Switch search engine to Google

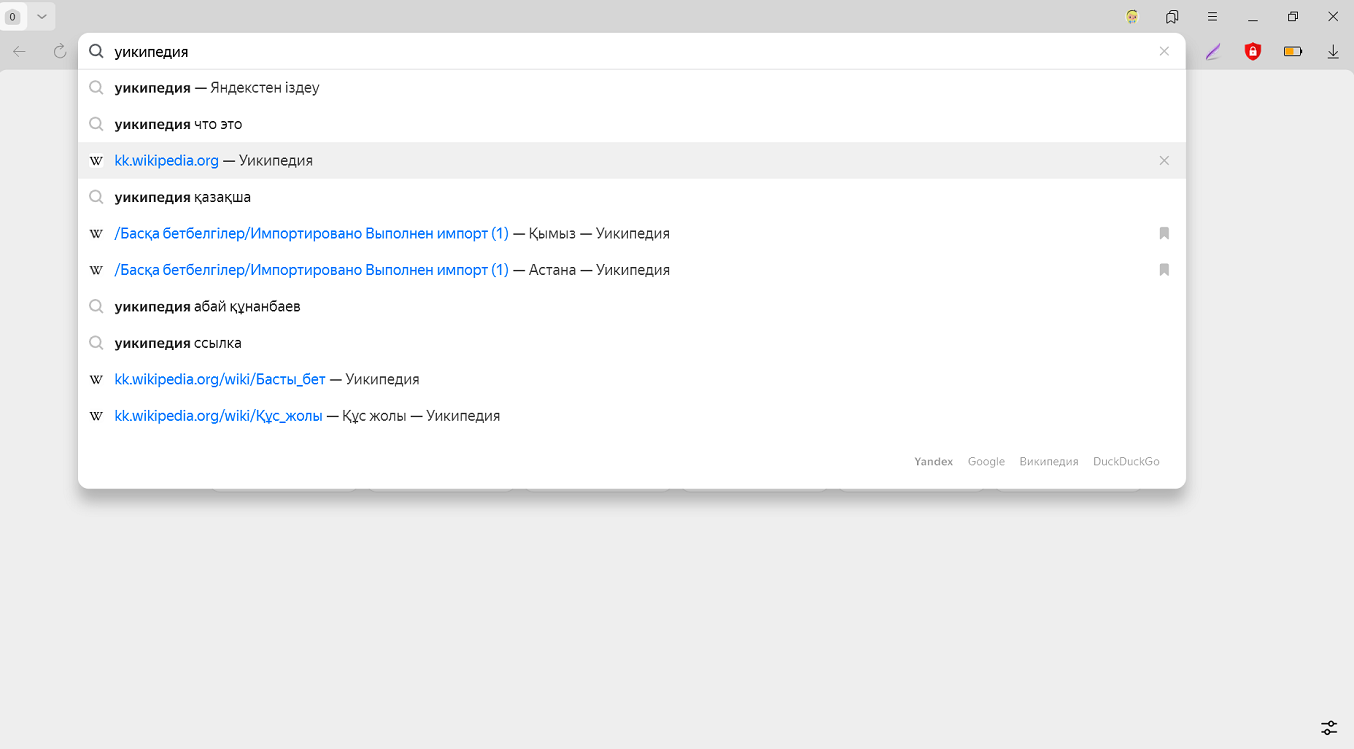point(986,462)
